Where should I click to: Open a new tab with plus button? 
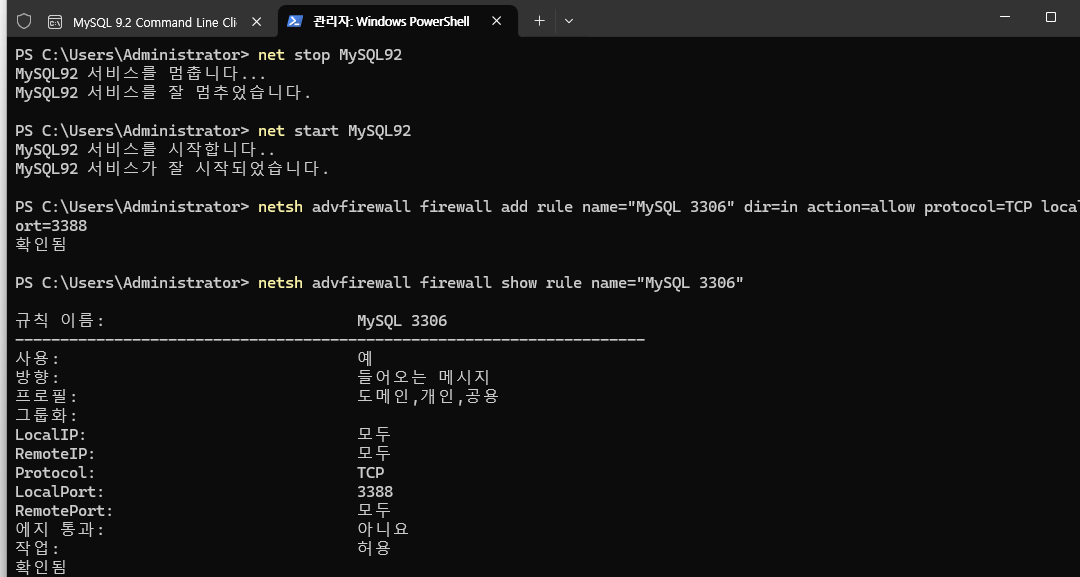click(x=539, y=21)
